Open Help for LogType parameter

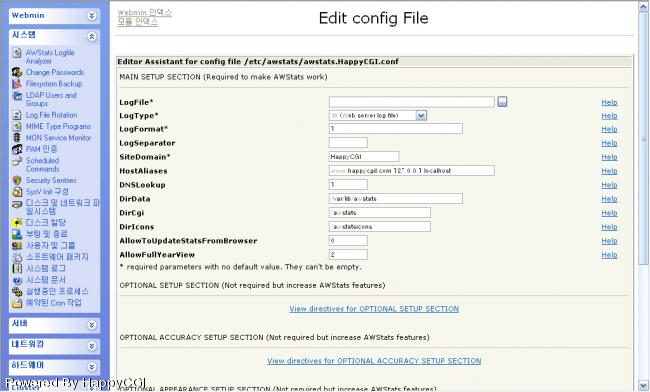(x=609, y=116)
